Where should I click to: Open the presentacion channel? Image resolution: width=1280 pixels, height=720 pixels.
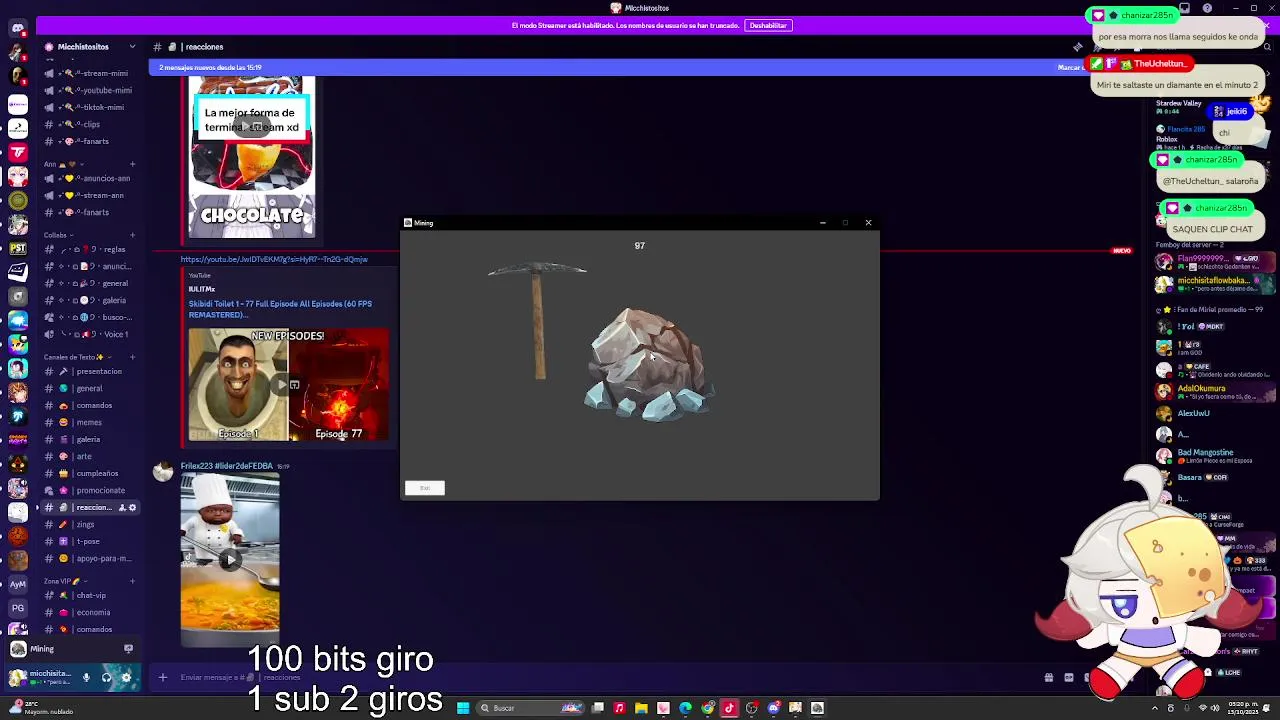[x=88, y=371]
